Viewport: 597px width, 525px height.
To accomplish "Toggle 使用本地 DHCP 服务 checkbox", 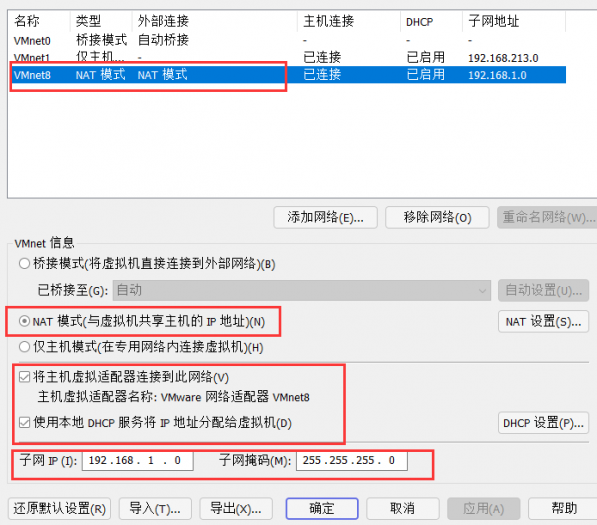I will pyautogui.click(x=24, y=422).
